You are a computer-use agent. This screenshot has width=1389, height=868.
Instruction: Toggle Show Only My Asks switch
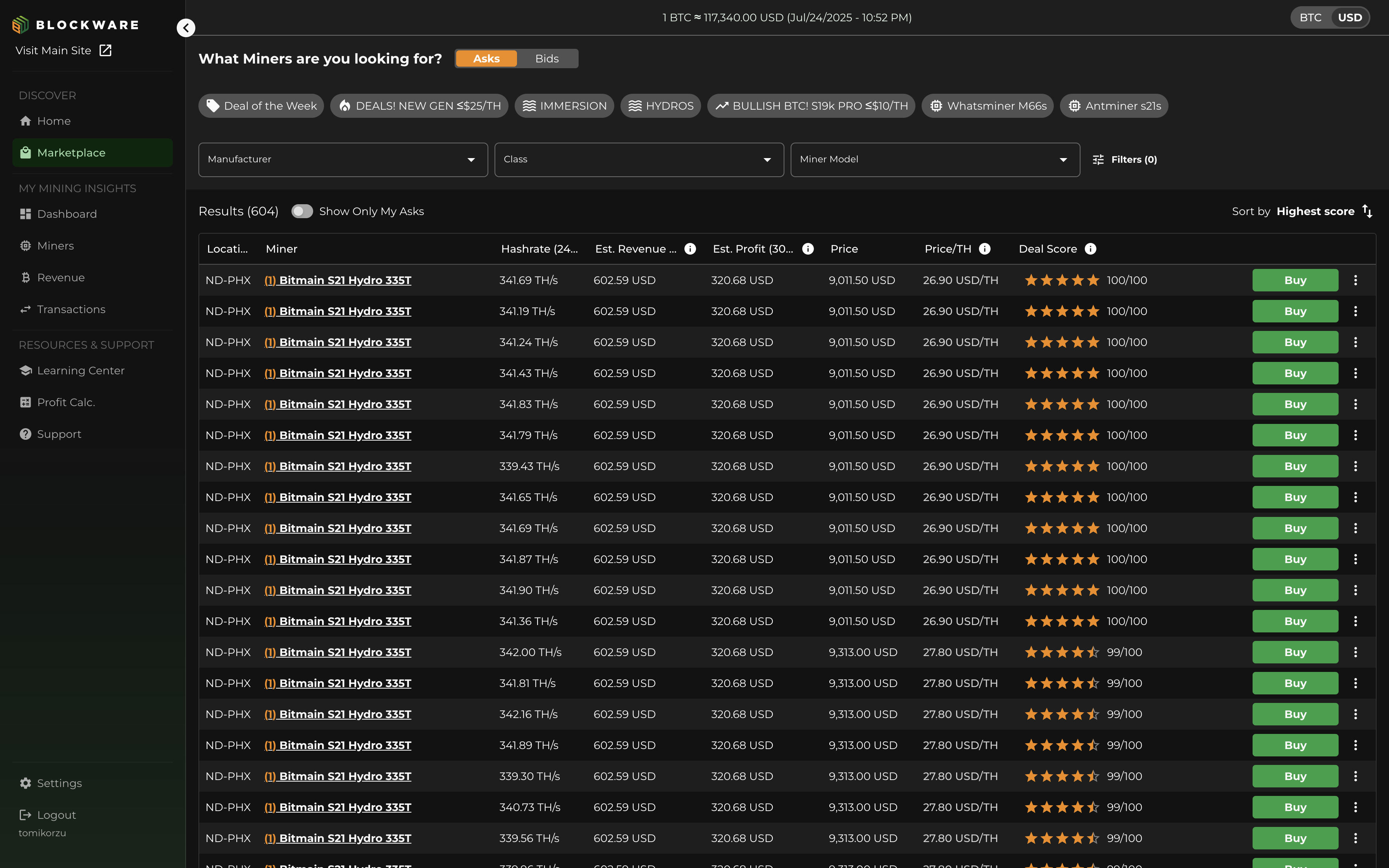[x=302, y=211]
